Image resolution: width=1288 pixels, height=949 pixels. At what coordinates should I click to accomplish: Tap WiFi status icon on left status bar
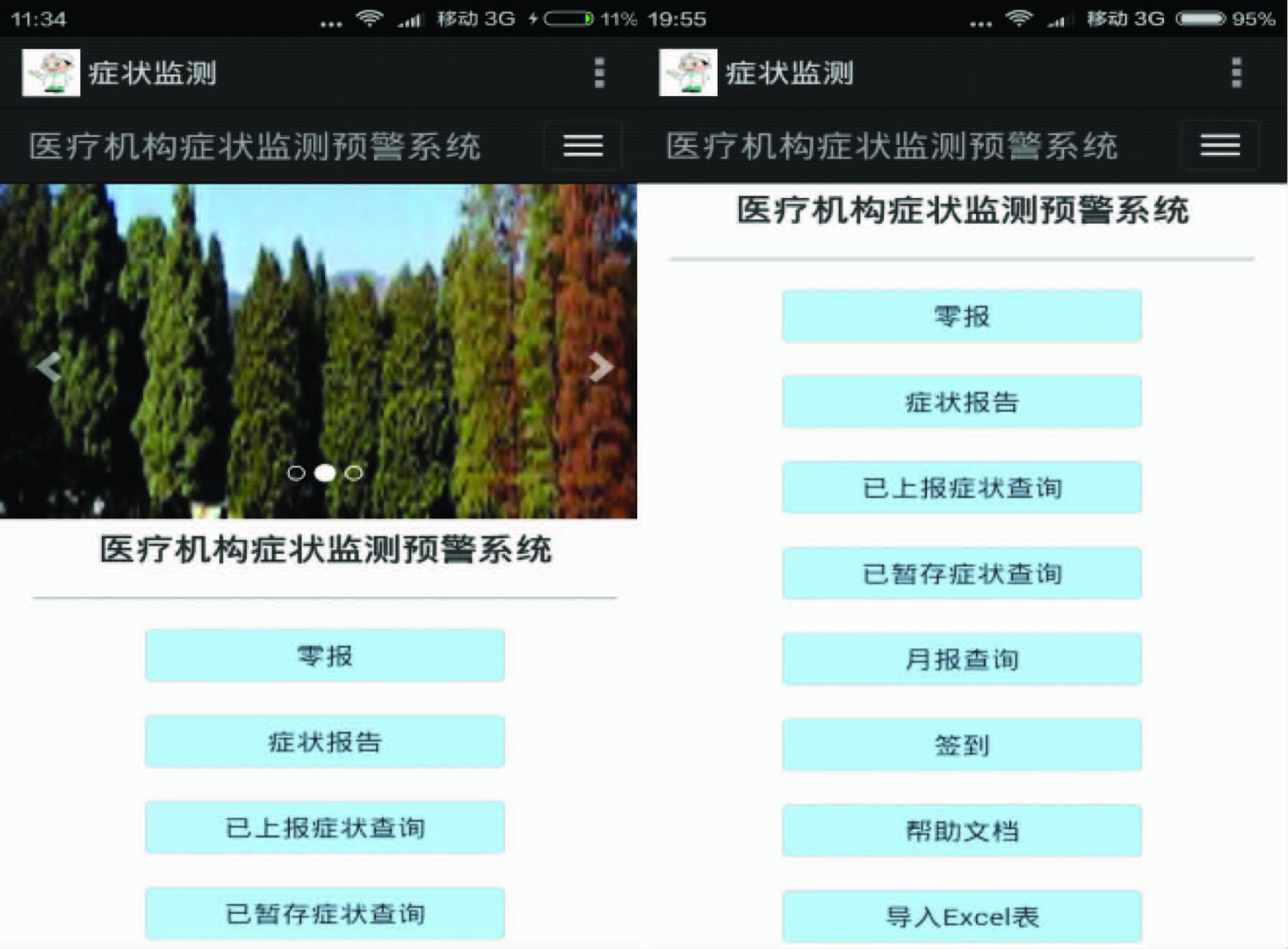[370, 18]
